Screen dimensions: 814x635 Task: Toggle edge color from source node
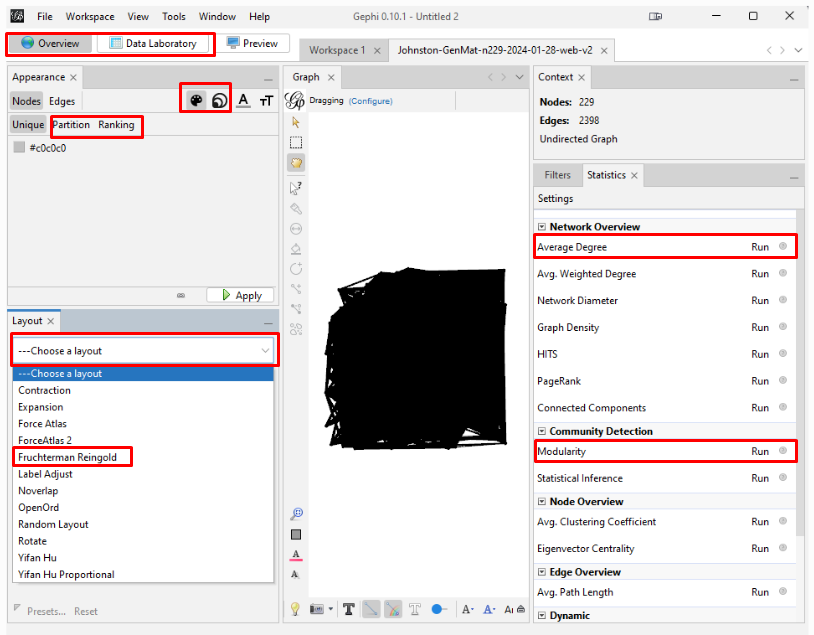(x=393, y=609)
